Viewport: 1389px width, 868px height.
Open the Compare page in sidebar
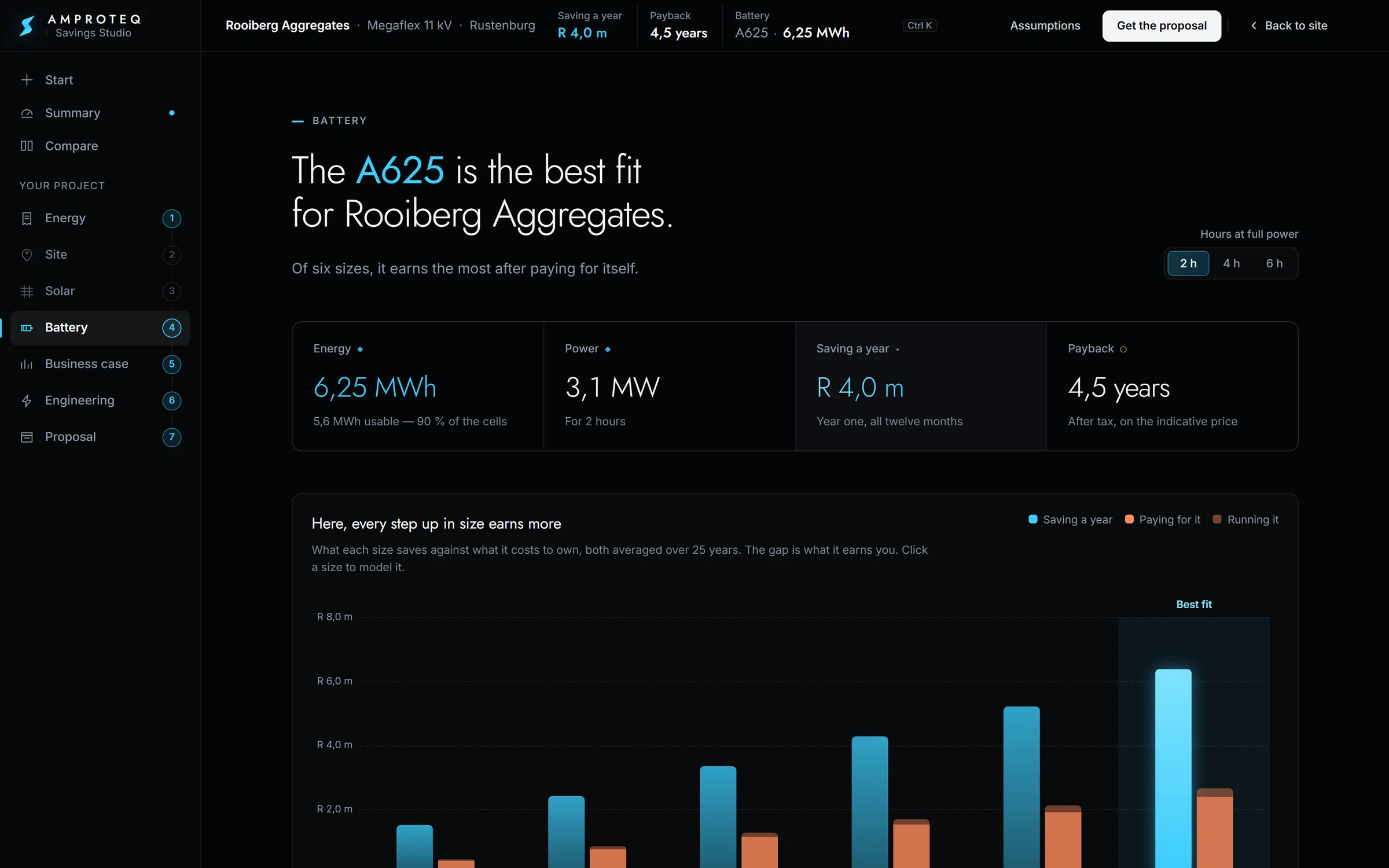tap(100, 146)
